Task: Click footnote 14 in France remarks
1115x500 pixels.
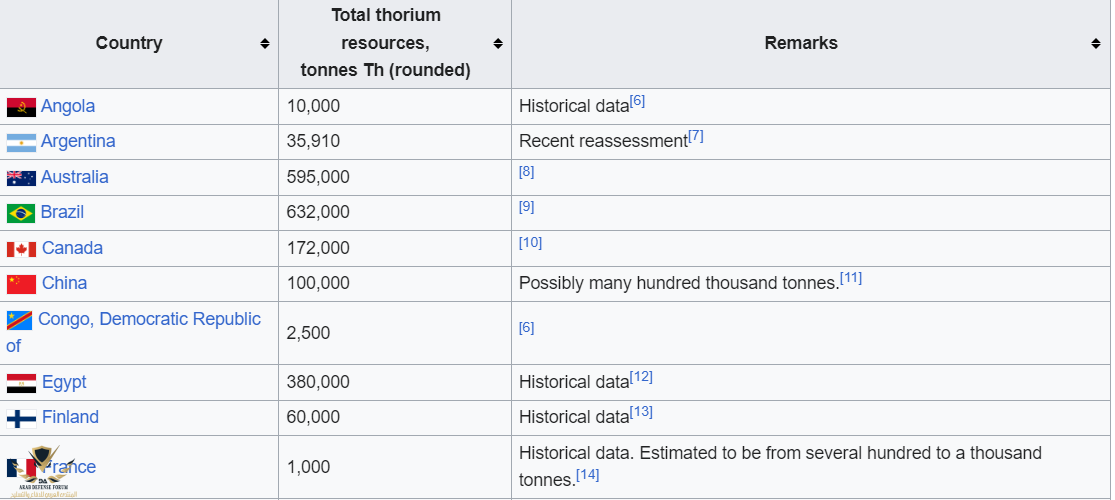Action: (x=588, y=474)
